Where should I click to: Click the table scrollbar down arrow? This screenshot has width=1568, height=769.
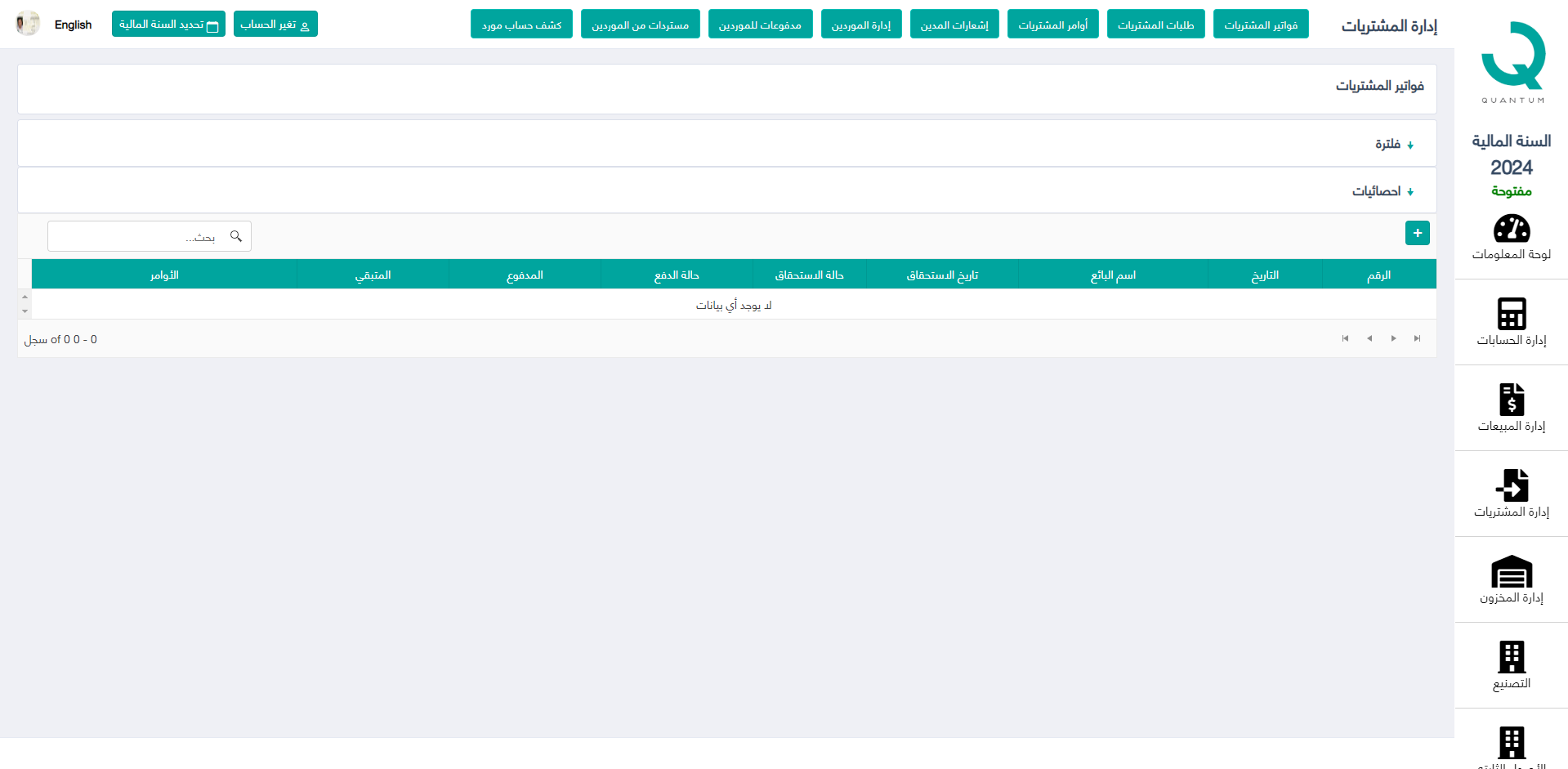coord(25,311)
